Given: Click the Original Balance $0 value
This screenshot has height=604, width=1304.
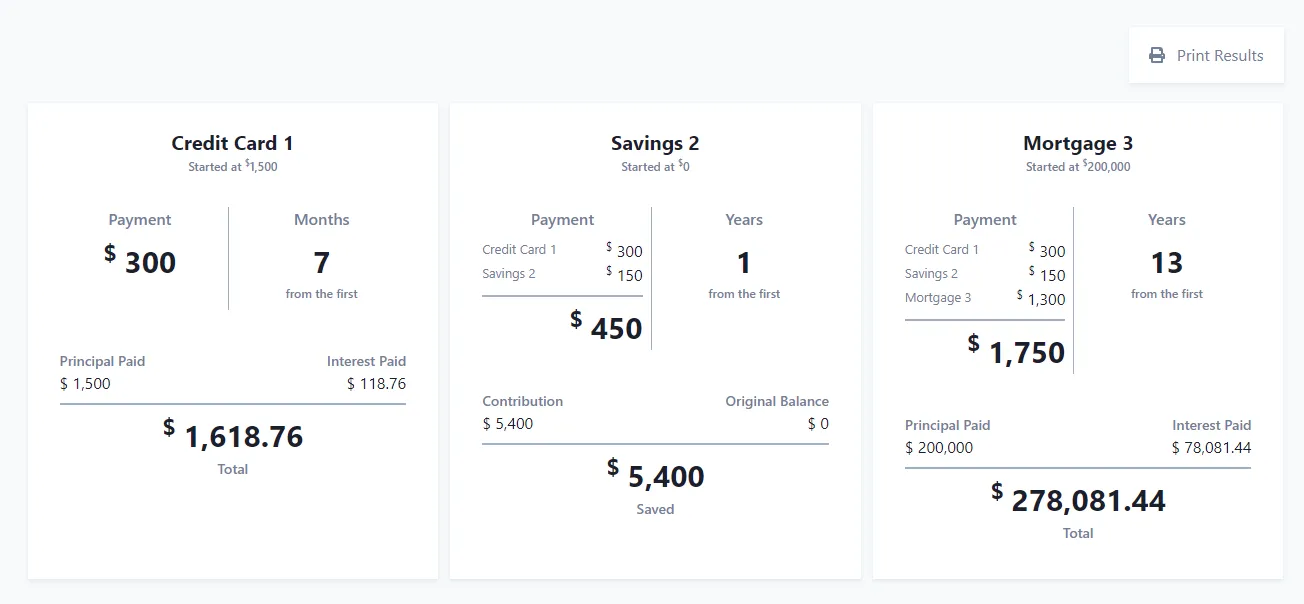Looking at the screenshot, I should tap(818, 423).
